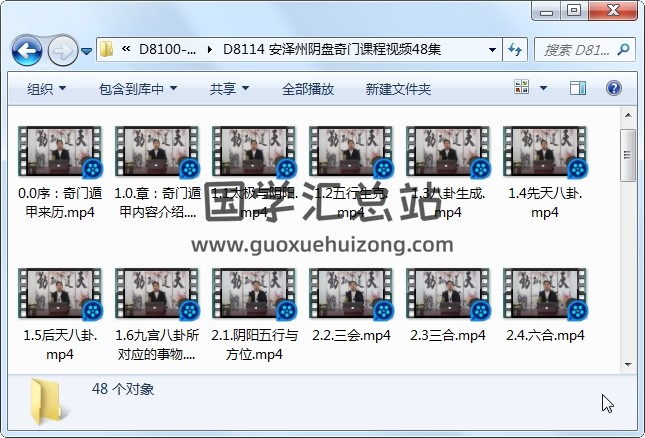645x438 pixels.
Task: Click the scrollbar down arrow
Action: (x=628, y=365)
